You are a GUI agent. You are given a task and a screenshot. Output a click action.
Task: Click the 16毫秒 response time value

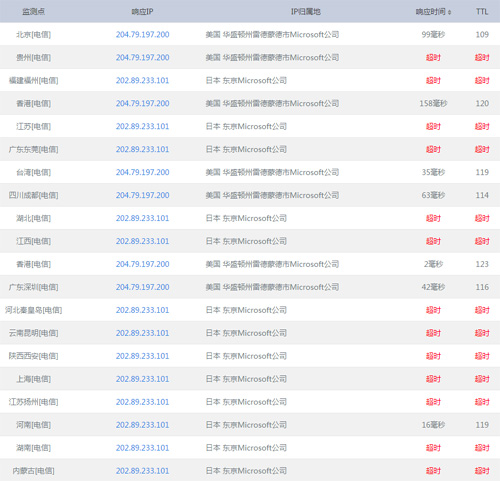click(433, 425)
